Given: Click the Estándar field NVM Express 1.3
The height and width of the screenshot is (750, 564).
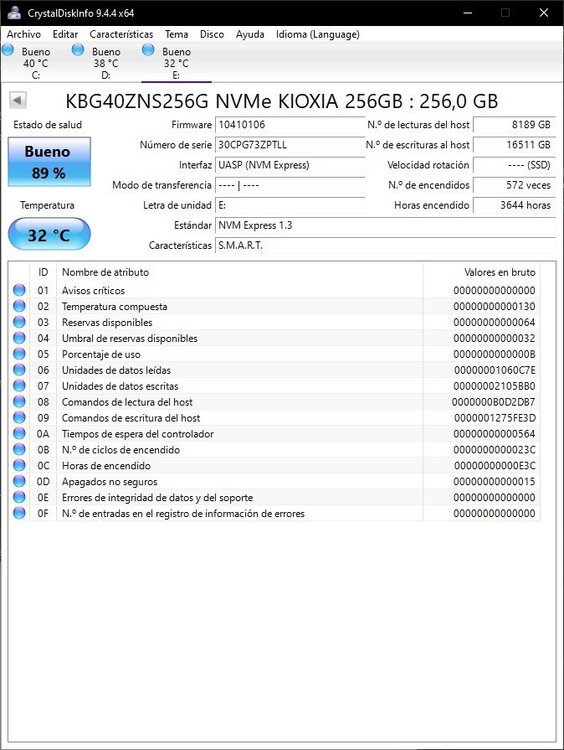Looking at the screenshot, I should (x=385, y=225).
